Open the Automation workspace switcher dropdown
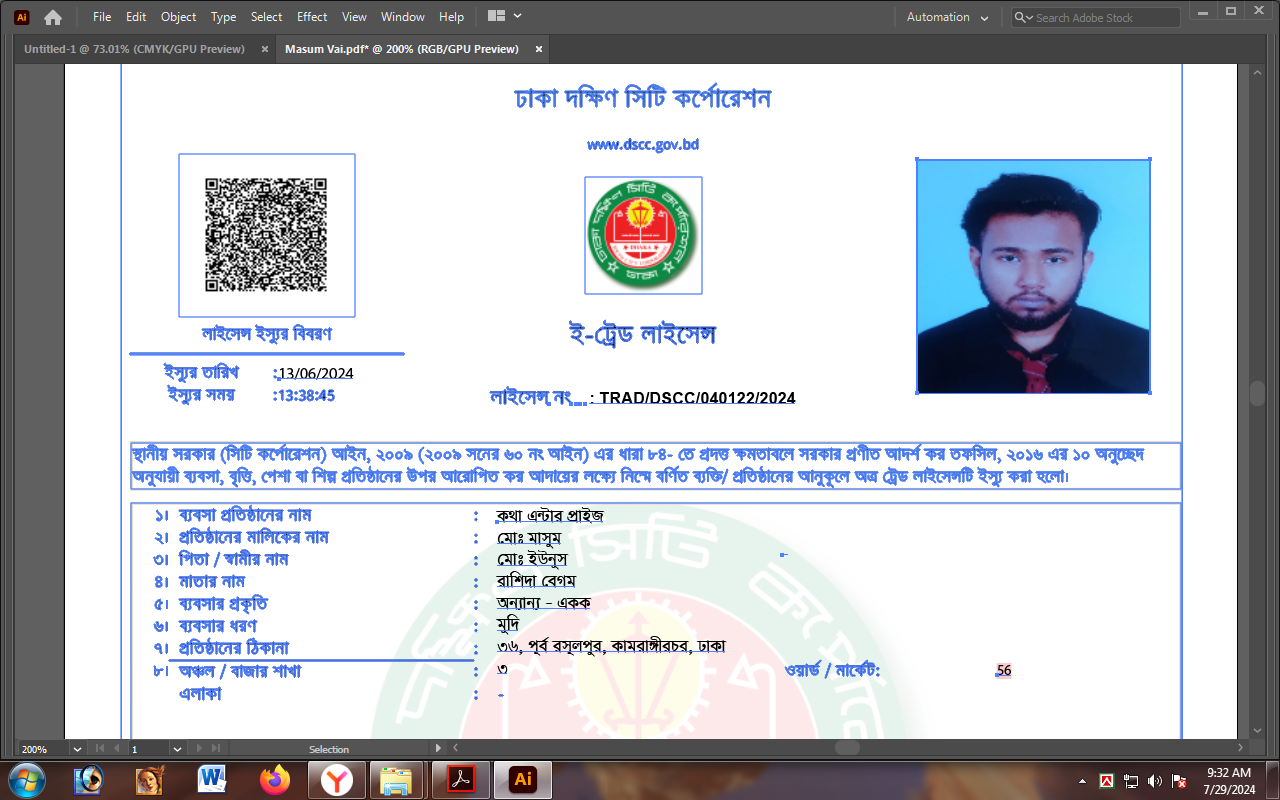The width and height of the screenshot is (1280, 800). [x=947, y=17]
